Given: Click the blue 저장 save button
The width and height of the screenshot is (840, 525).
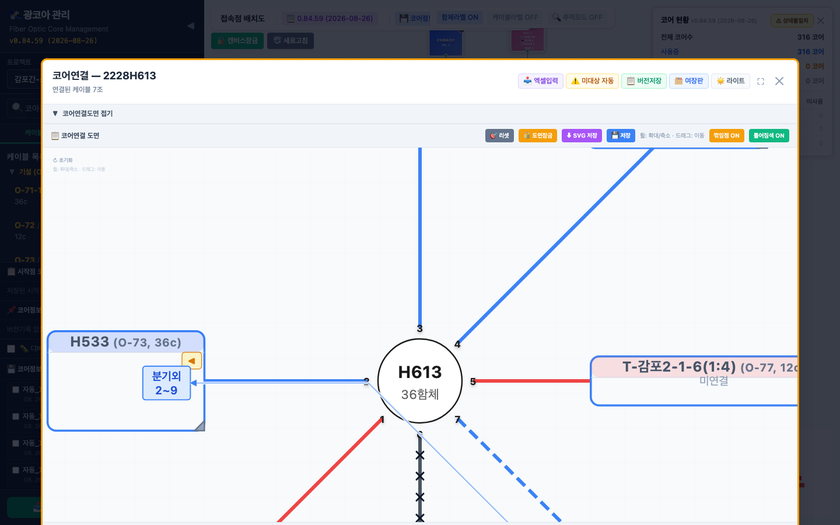Looking at the screenshot, I should (x=621, y=136).
